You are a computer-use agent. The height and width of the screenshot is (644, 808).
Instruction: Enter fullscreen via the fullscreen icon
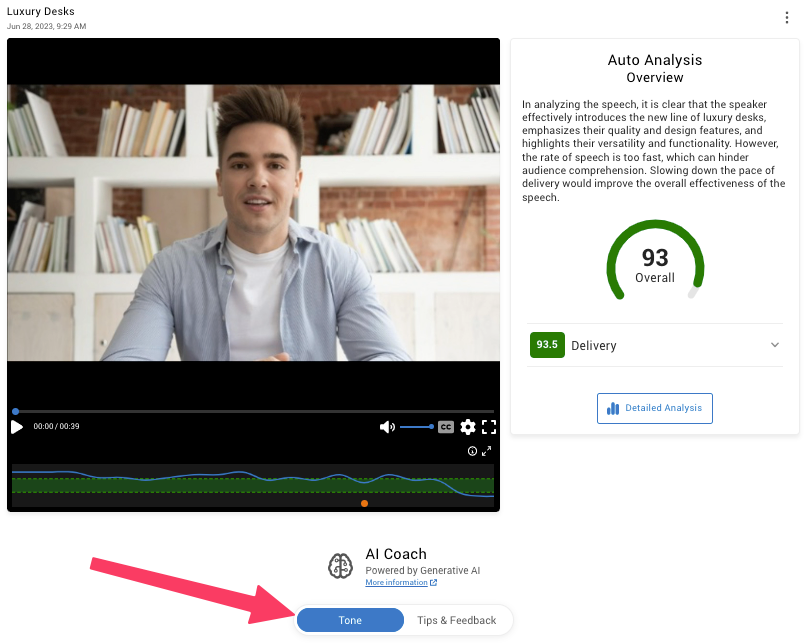coord(489,426)
